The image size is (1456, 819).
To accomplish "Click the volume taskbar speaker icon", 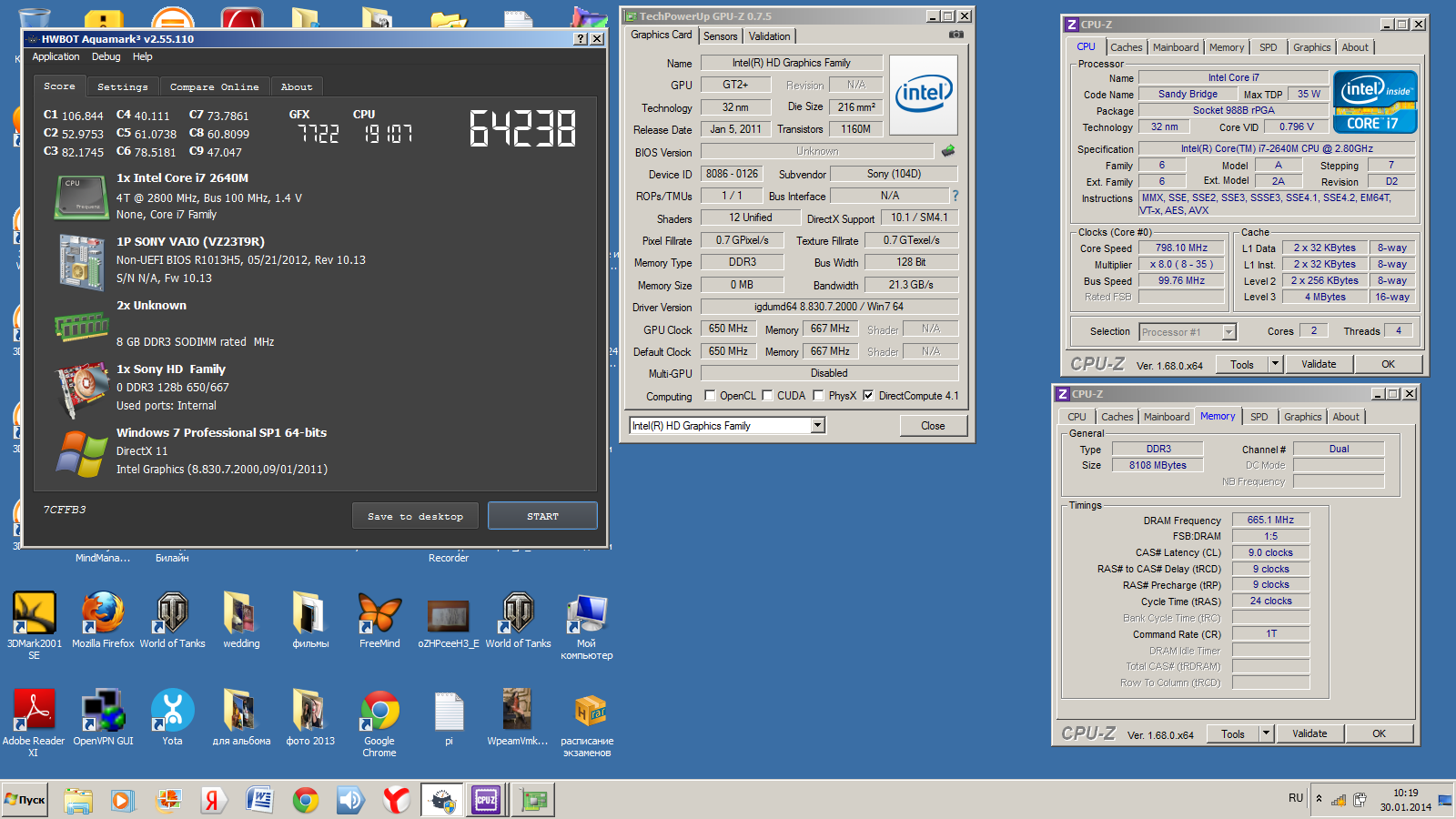I will pyautogui.click(x=350, y=800).
